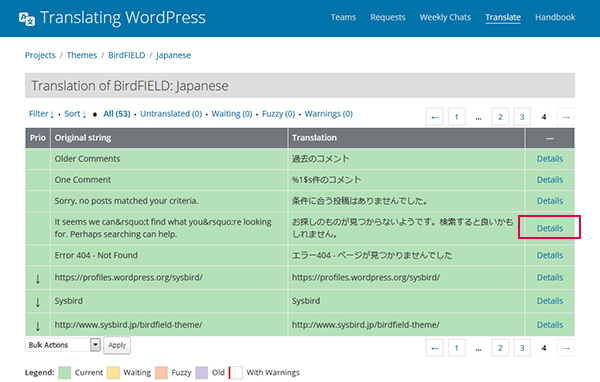Click the yellow Waiting legend swatch

(113, 372)
